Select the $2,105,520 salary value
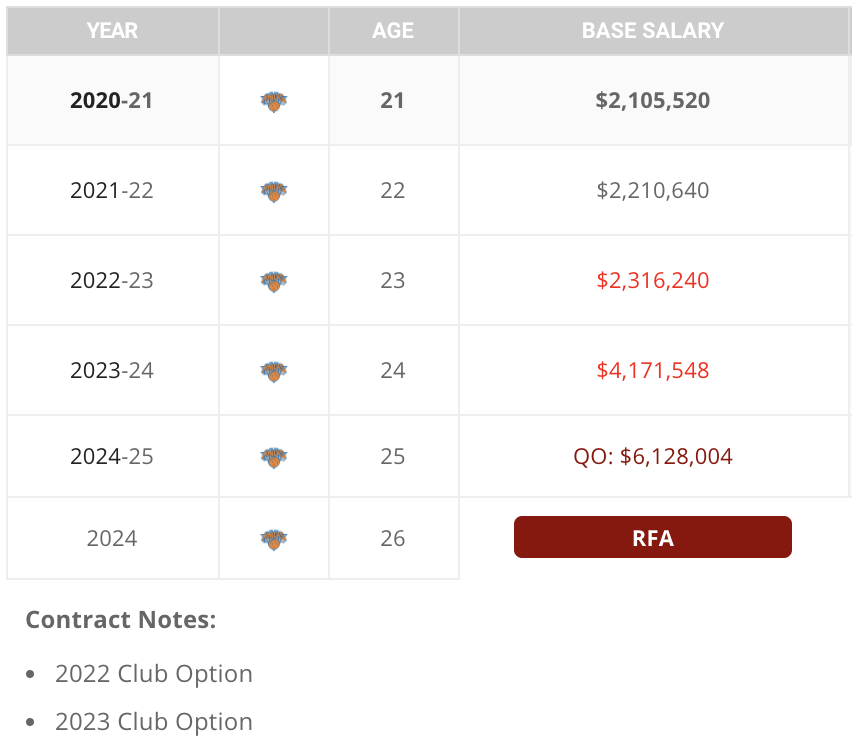The image size is (852, 756). [653, 101]
